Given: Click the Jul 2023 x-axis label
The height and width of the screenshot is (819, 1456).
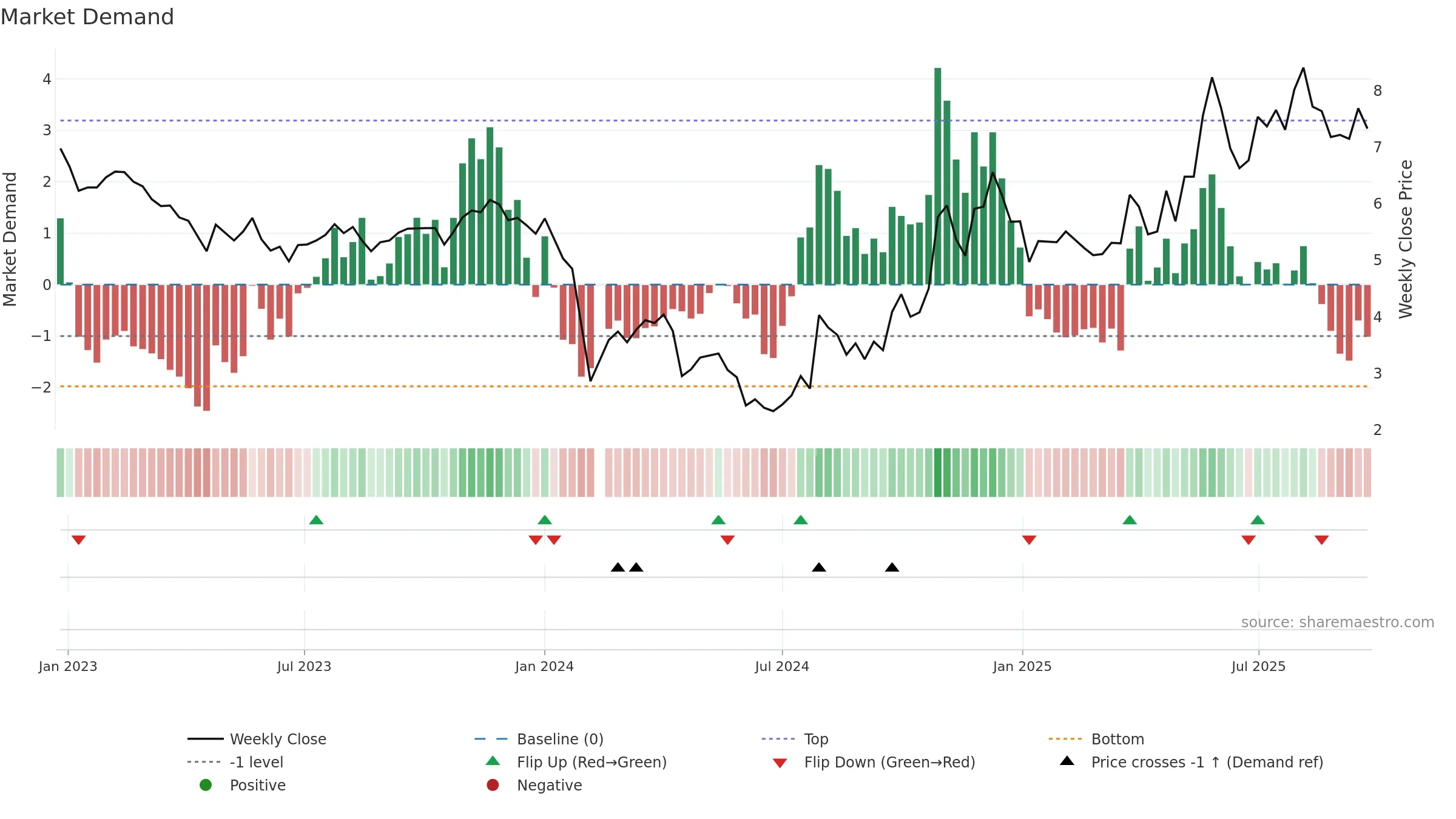Looking at the screenshot, I should click(304, 666).
